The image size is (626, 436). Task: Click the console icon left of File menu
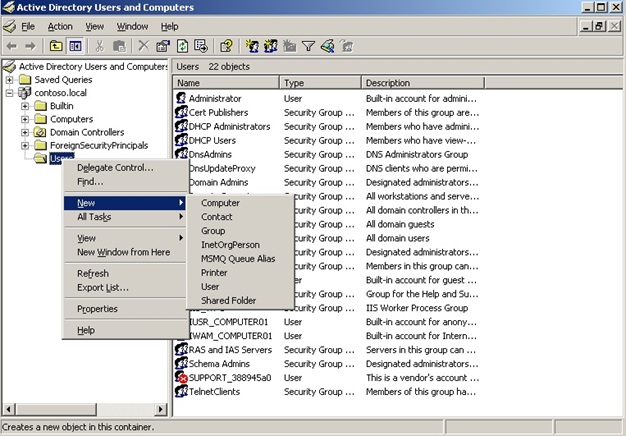click(10, 26)
